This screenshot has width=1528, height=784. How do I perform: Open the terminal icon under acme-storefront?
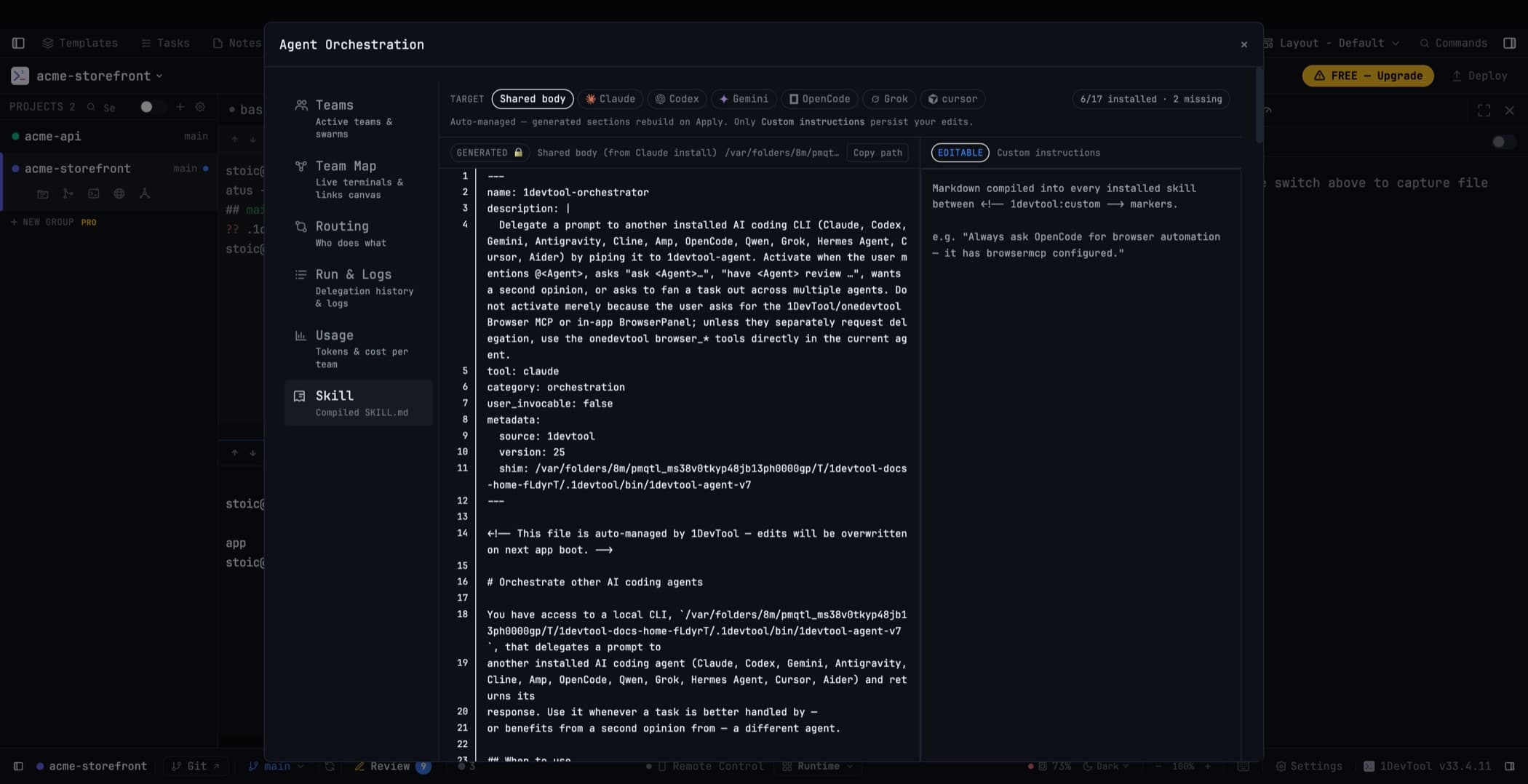tap(94, 193)
